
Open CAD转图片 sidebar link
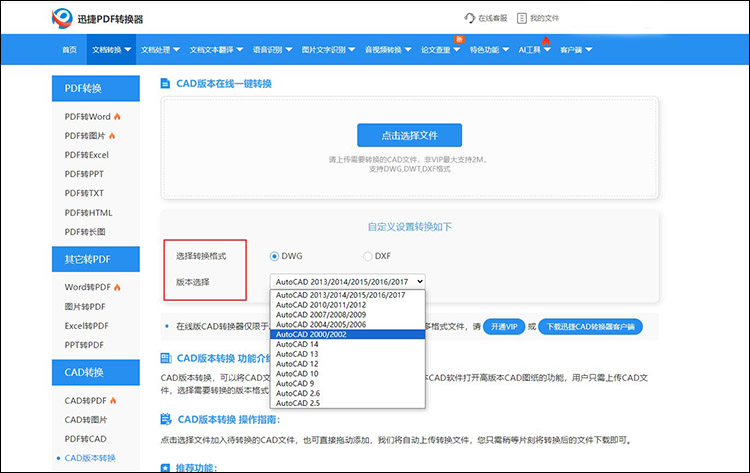click(x=86, y=419)
